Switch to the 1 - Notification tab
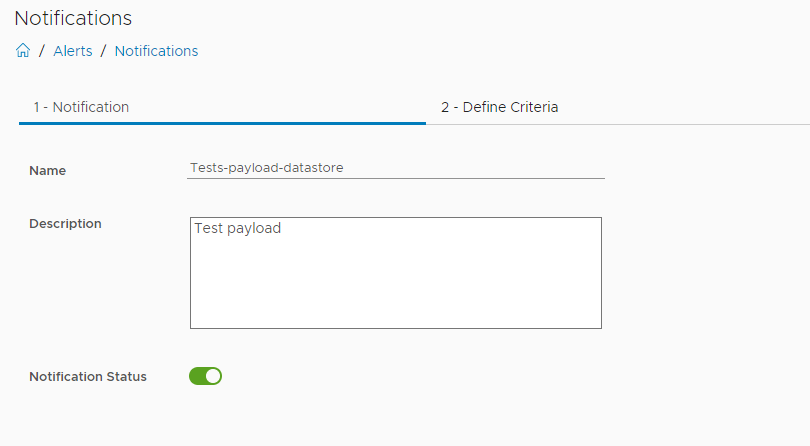 (81, 107)
